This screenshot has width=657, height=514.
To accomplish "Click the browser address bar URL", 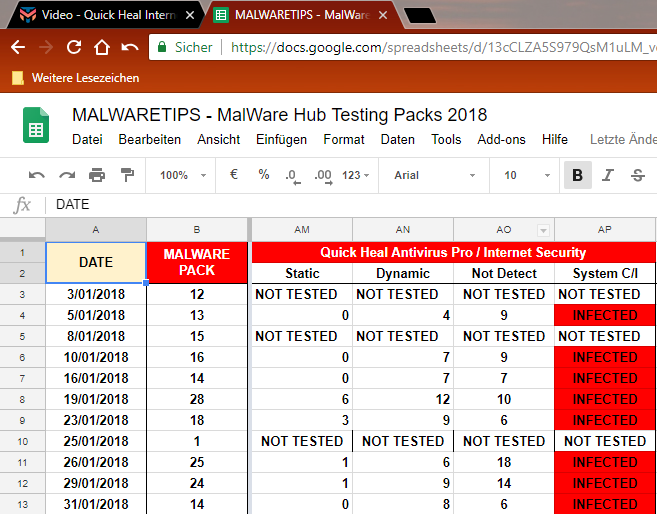I will tap(443, 47).
